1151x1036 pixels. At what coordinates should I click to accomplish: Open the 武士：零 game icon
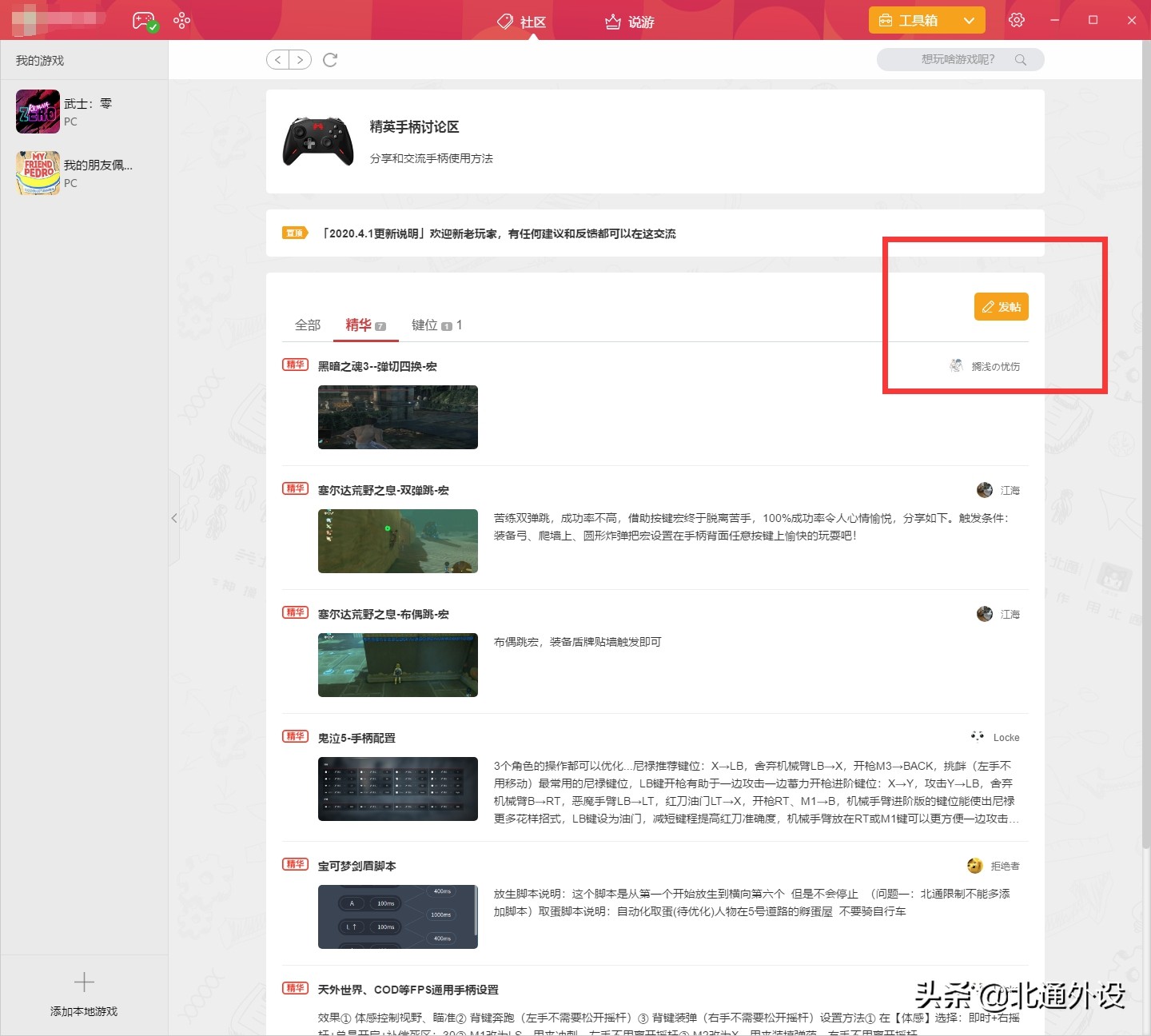[38, 111]
